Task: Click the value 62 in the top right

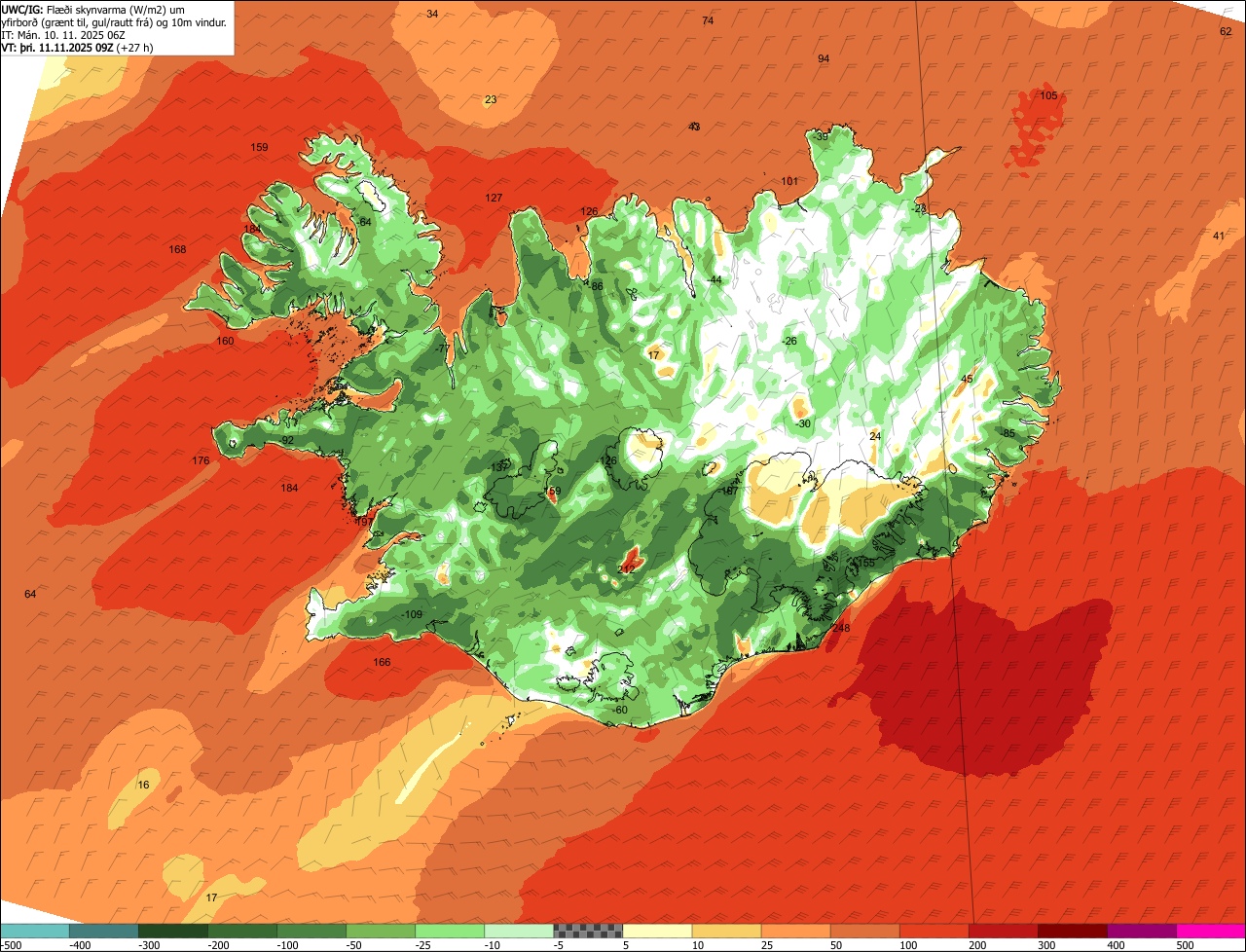Action: [1226, 31]
